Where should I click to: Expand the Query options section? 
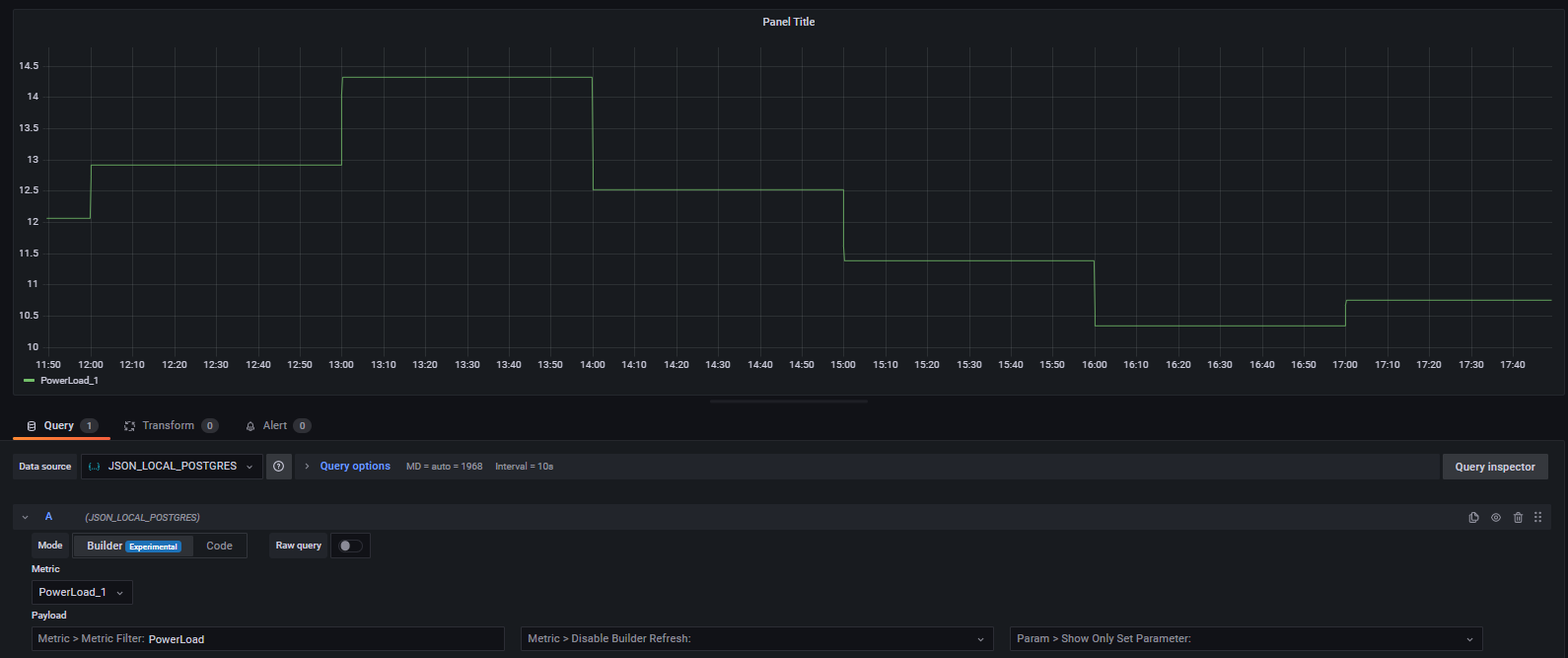[354, 467]
